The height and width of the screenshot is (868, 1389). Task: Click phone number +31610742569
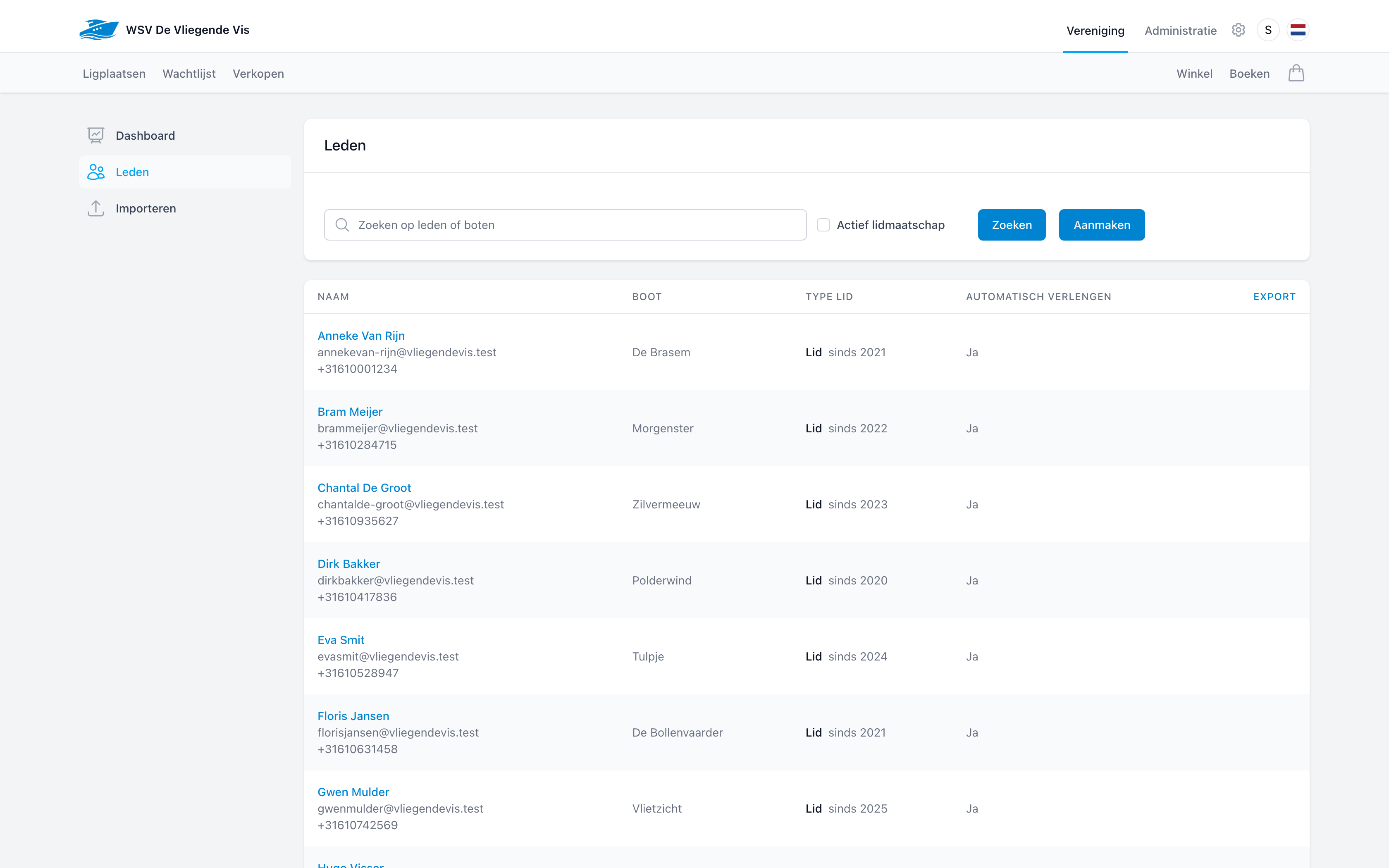[x=357, y=825]
